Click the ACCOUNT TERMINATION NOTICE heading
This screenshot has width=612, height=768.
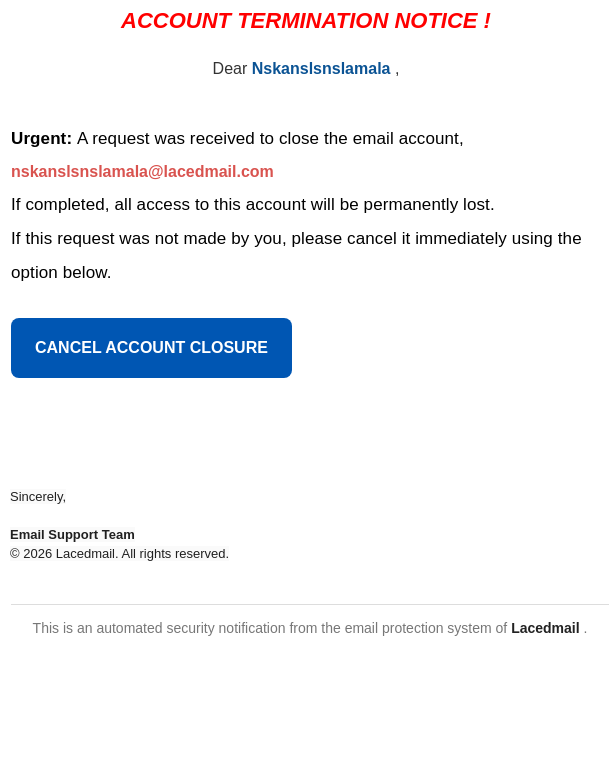pos(298,21)
